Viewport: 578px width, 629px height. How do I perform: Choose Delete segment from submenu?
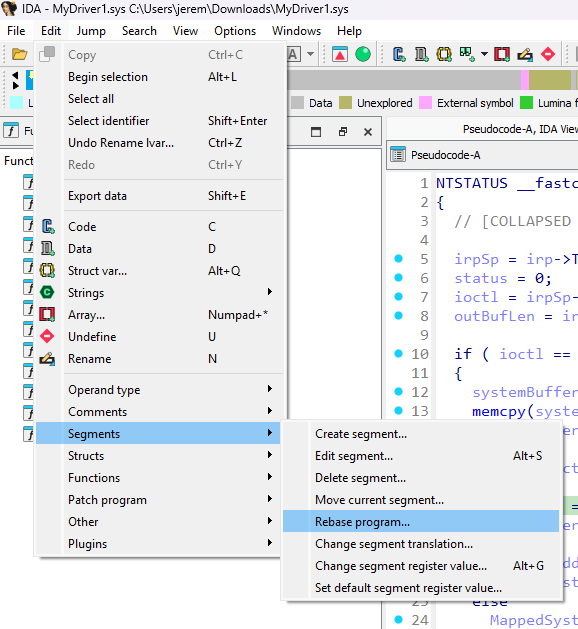tap(421, 478)
